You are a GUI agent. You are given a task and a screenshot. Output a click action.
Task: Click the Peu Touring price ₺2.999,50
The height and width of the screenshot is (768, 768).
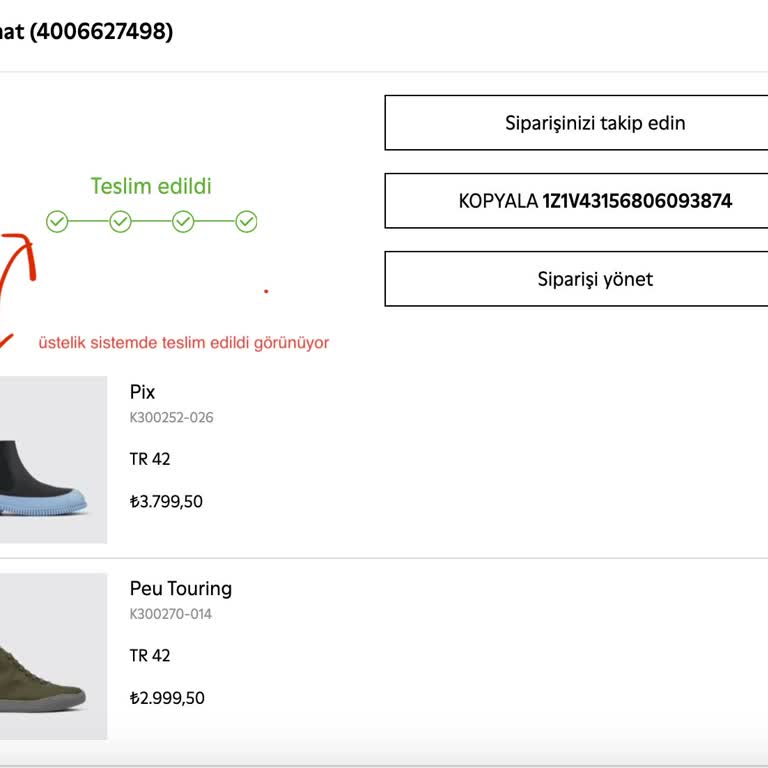point(167,699)
